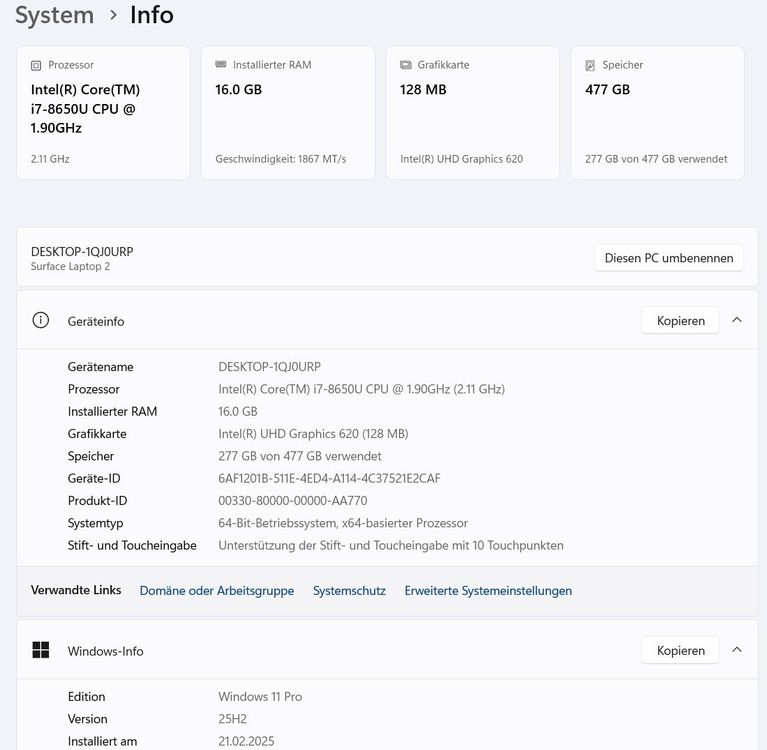The height and width of the screenshot is (750, 767).
Task: Open the Grafikkarte 128 MB card
Action: click(473, 113)
